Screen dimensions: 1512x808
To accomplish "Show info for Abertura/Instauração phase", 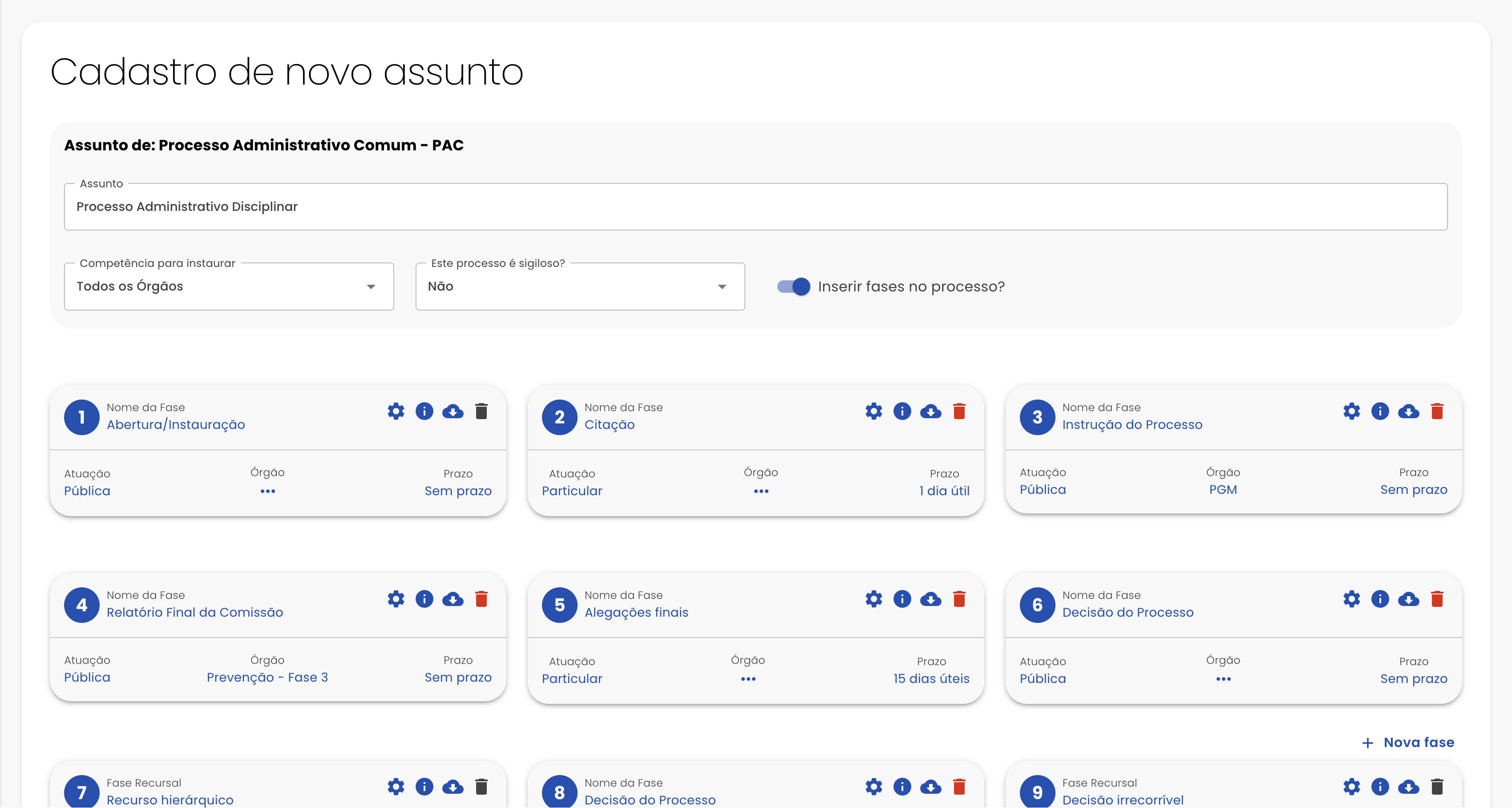I will pos(424,411).
